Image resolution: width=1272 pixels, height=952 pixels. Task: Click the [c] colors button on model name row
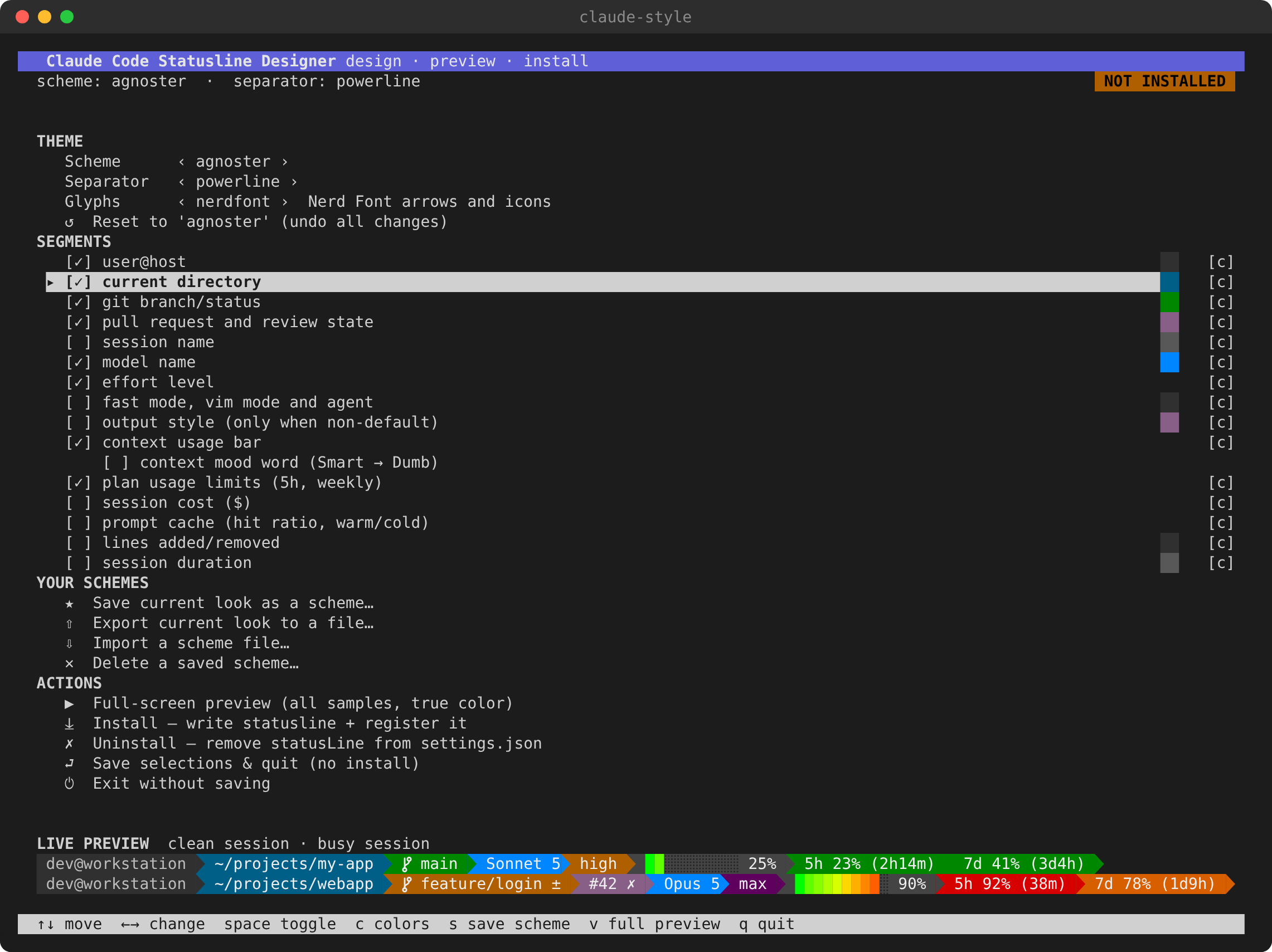coord(1221,363)
